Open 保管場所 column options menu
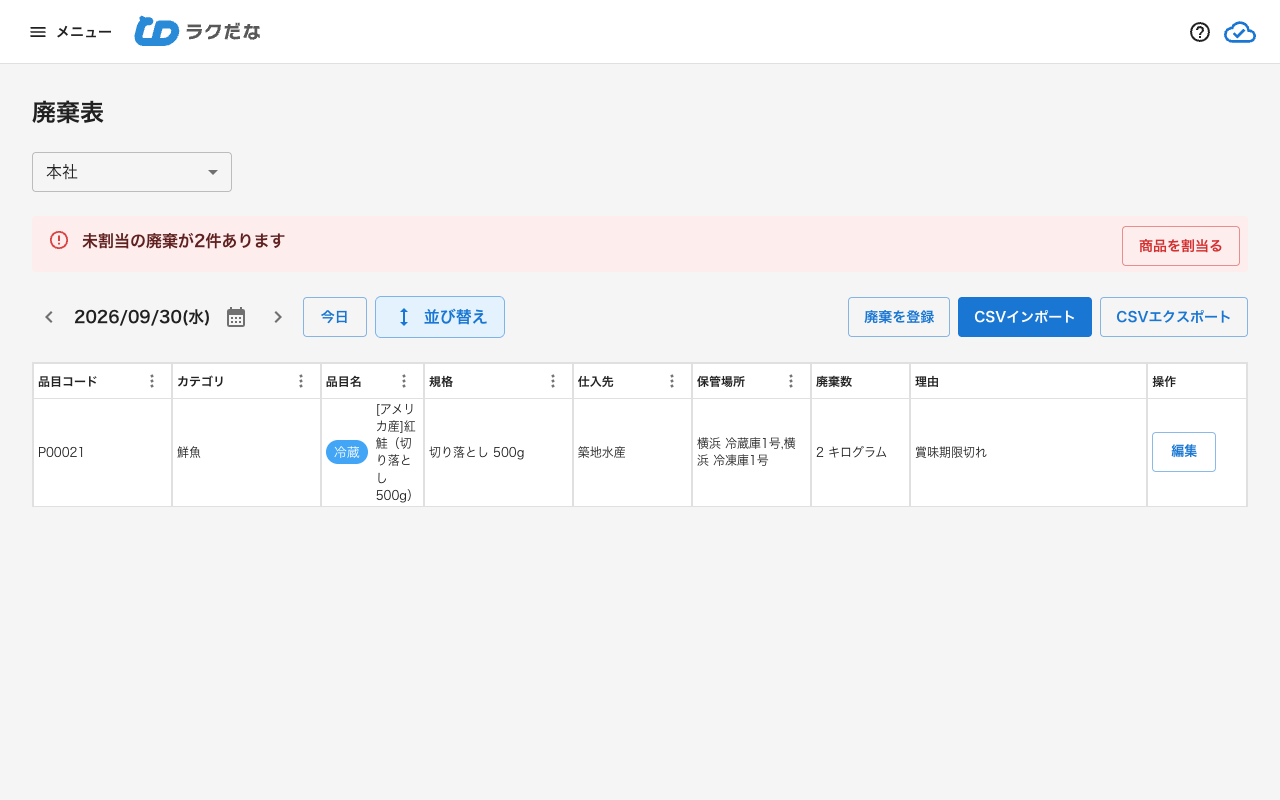The width and height of the screenshot is (1280, 800). (x=791, y=381)
